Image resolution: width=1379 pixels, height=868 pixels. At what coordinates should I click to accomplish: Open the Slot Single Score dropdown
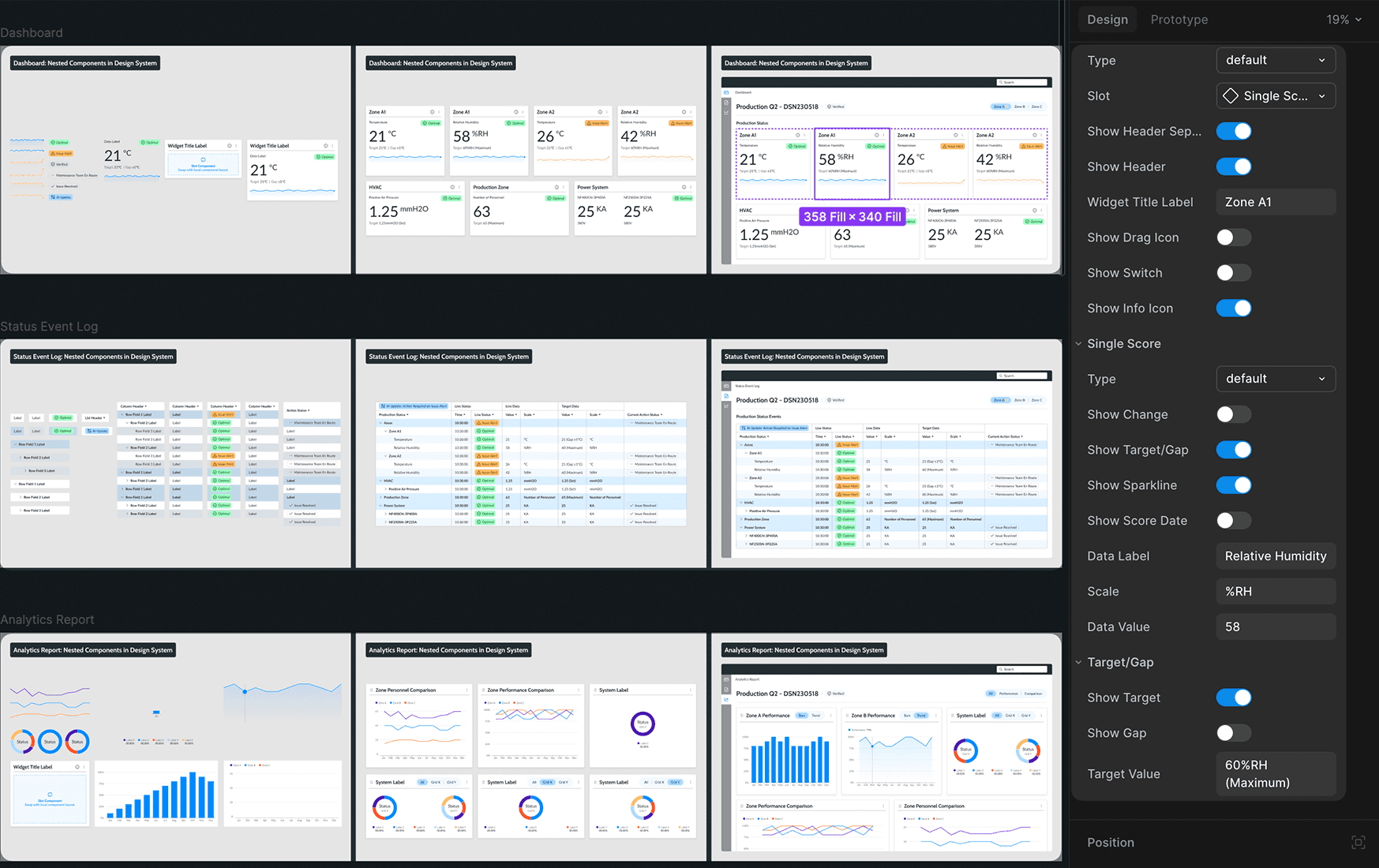(x=1276, y=95)
